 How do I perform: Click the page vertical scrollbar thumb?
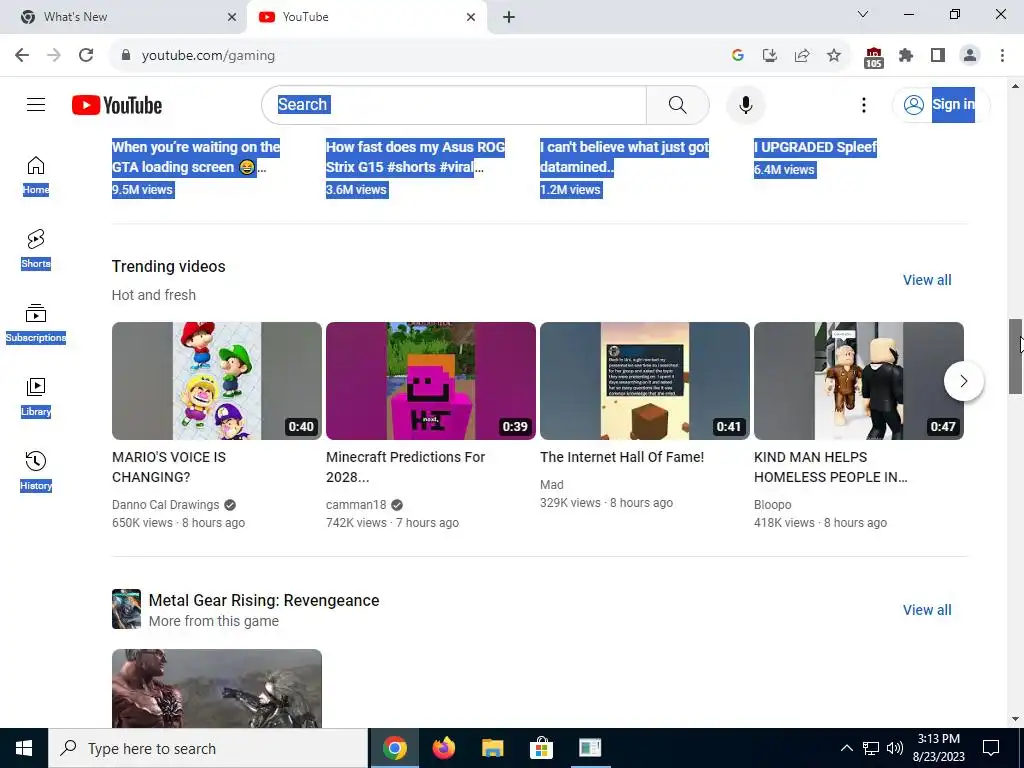(x=1015, y=356)
